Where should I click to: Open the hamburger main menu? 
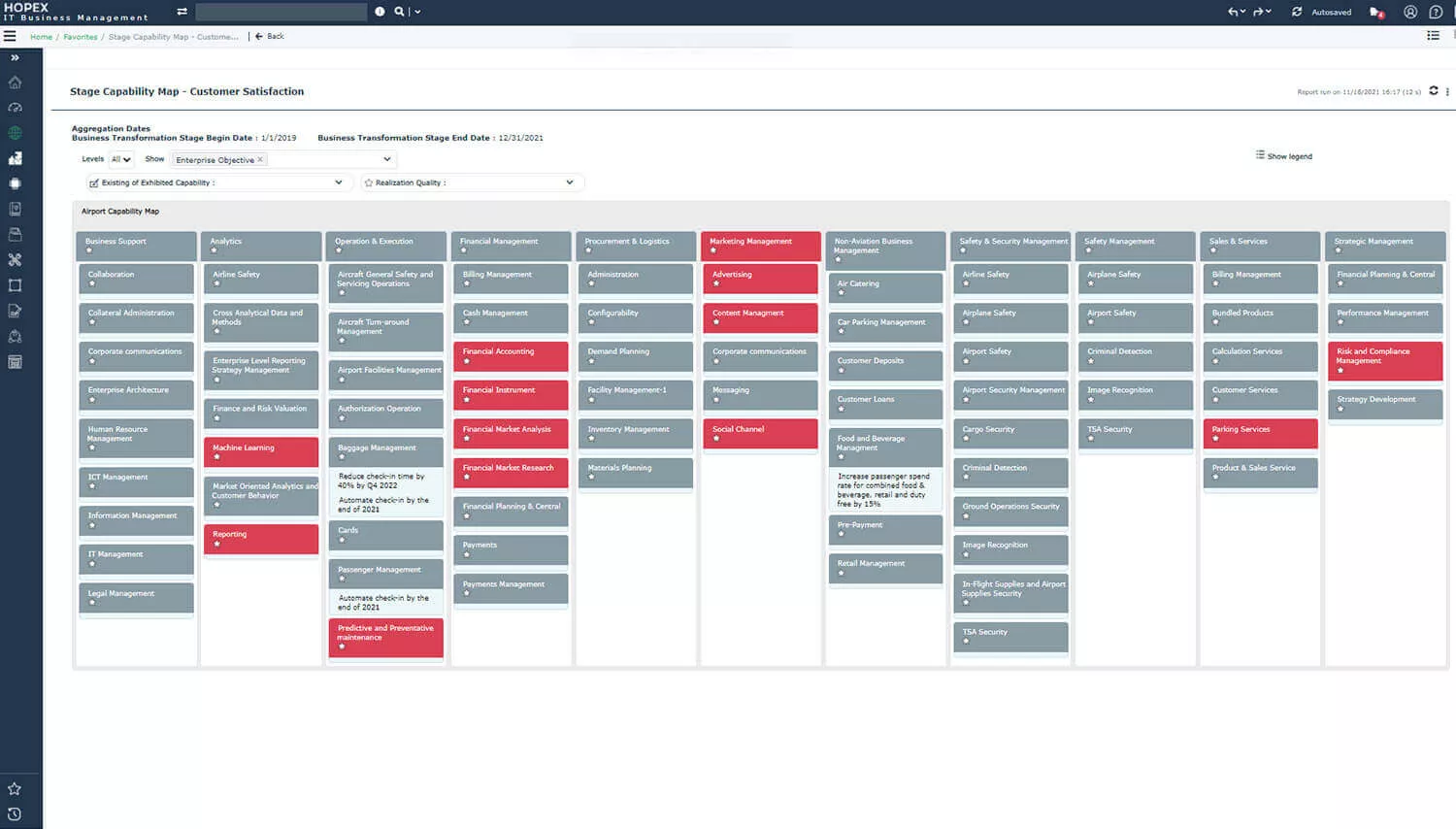click(10, 36)
